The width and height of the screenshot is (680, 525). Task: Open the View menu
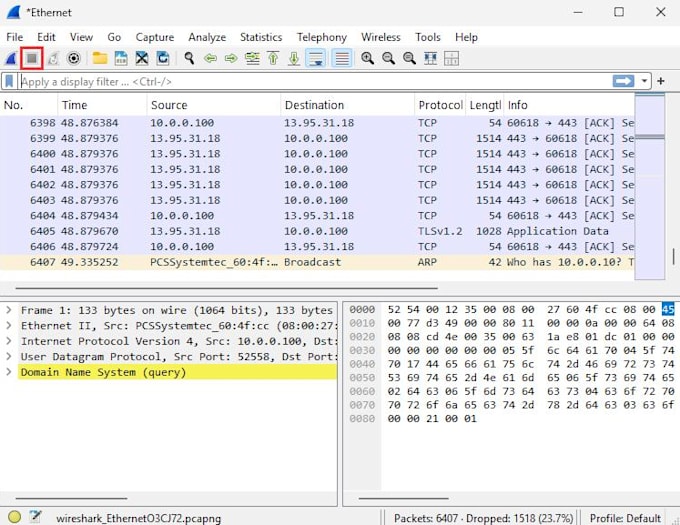(x=81, y=37)
